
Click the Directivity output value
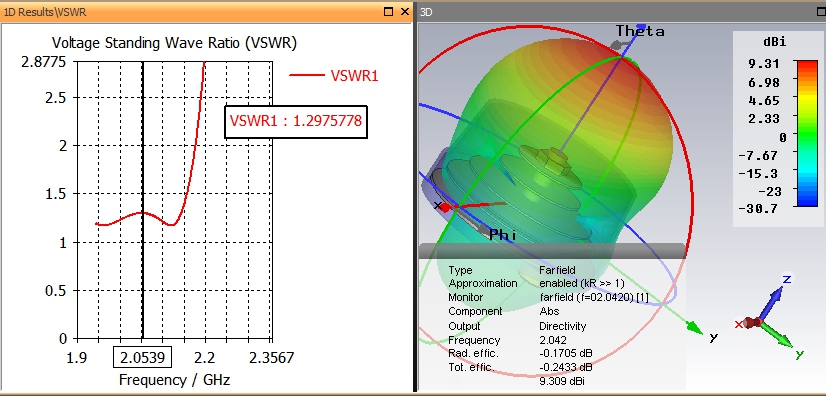[x=562, y=326]
